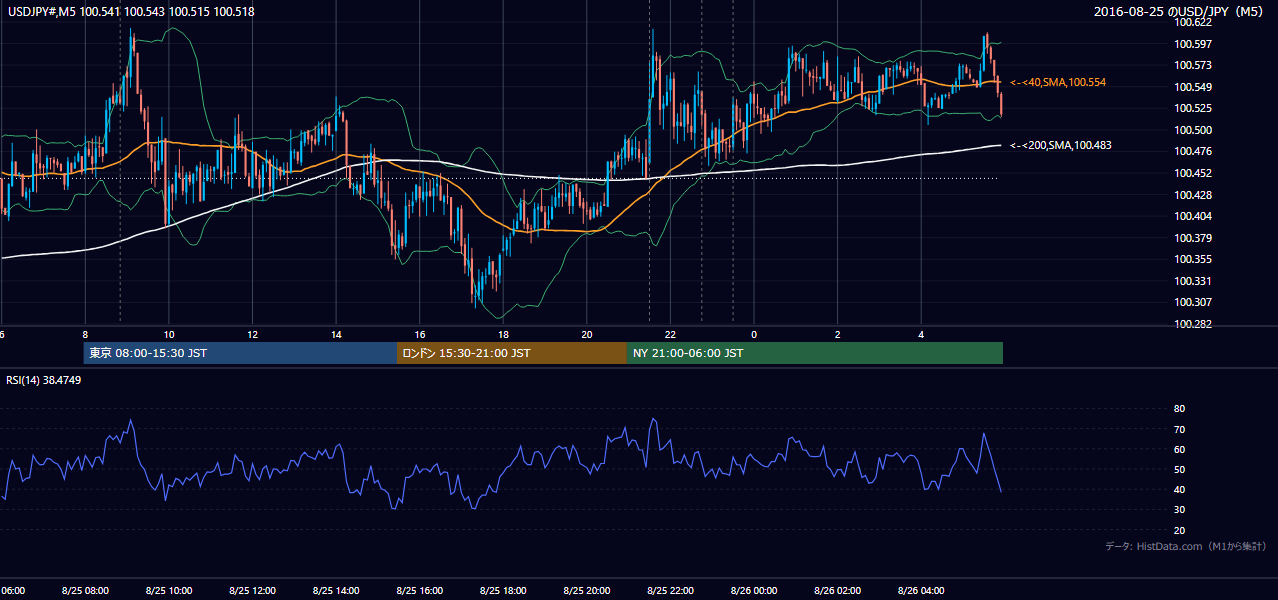The height and width of the screenshot is (600, 1278).
Task: Click hour 16 on the price chart time axis
Action: tap(420, 335)
